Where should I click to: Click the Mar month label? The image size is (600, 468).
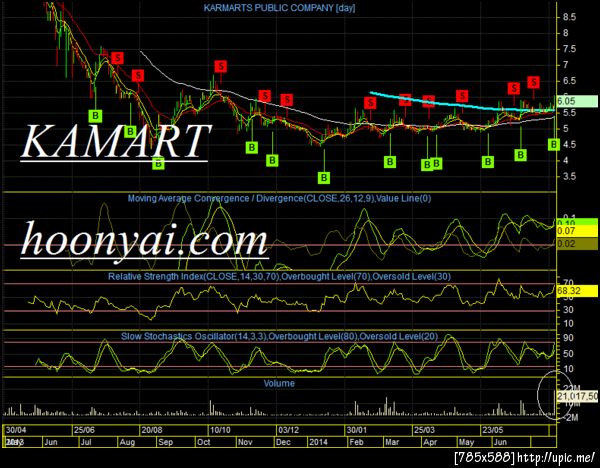click(392, 442)
